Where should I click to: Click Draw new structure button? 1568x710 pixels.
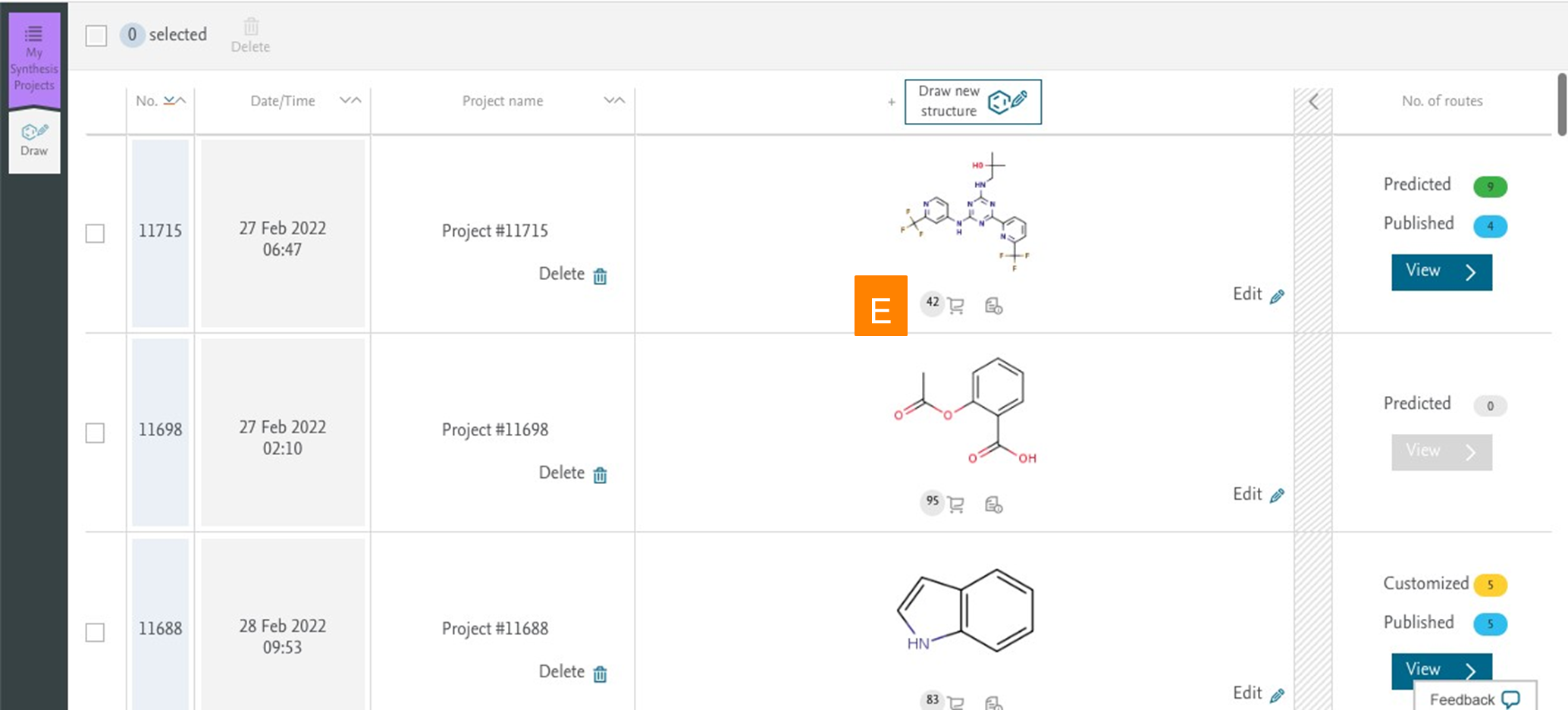pos(972,102)
